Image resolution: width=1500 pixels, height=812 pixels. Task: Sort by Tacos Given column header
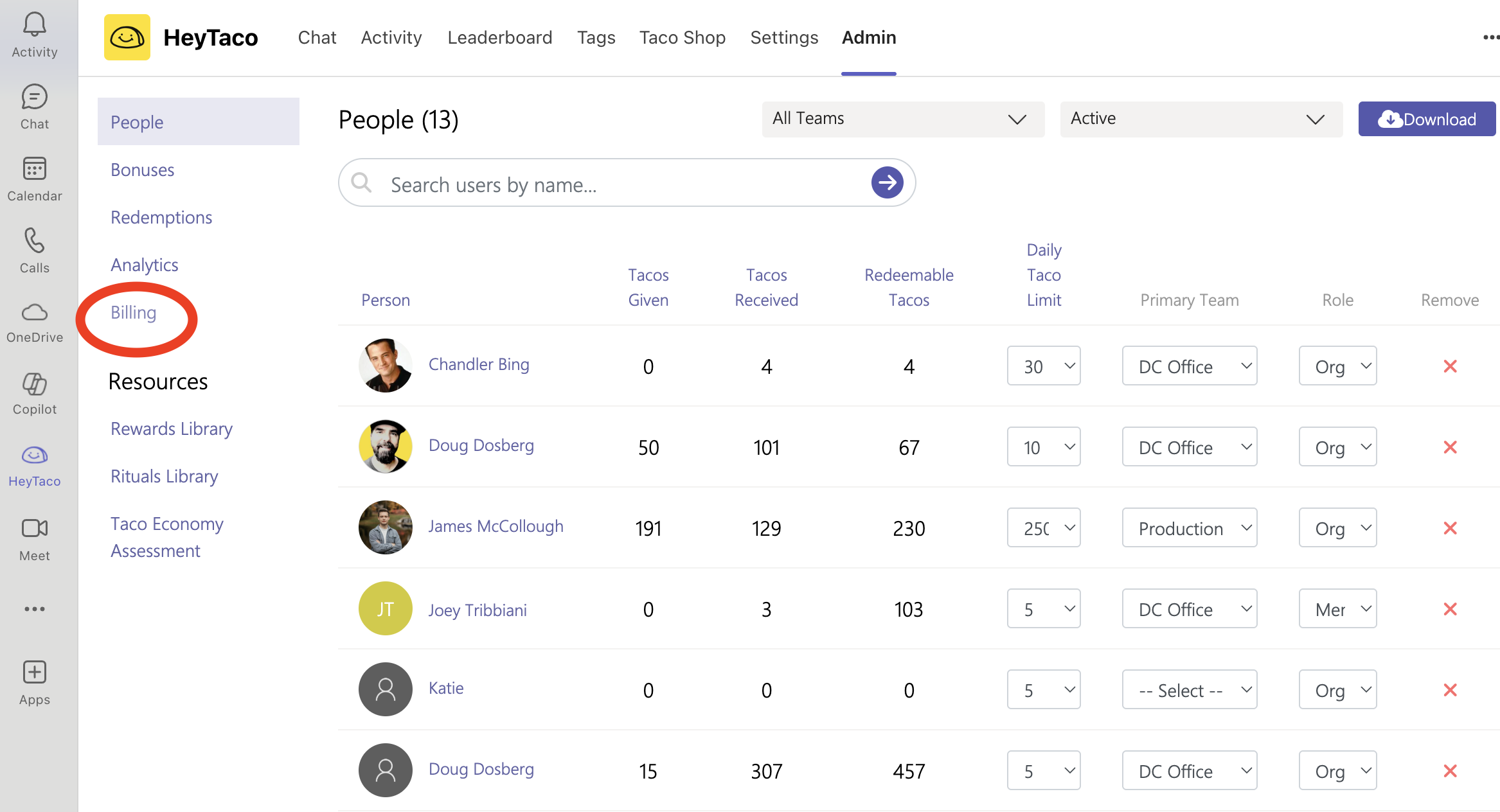(648, 287)
